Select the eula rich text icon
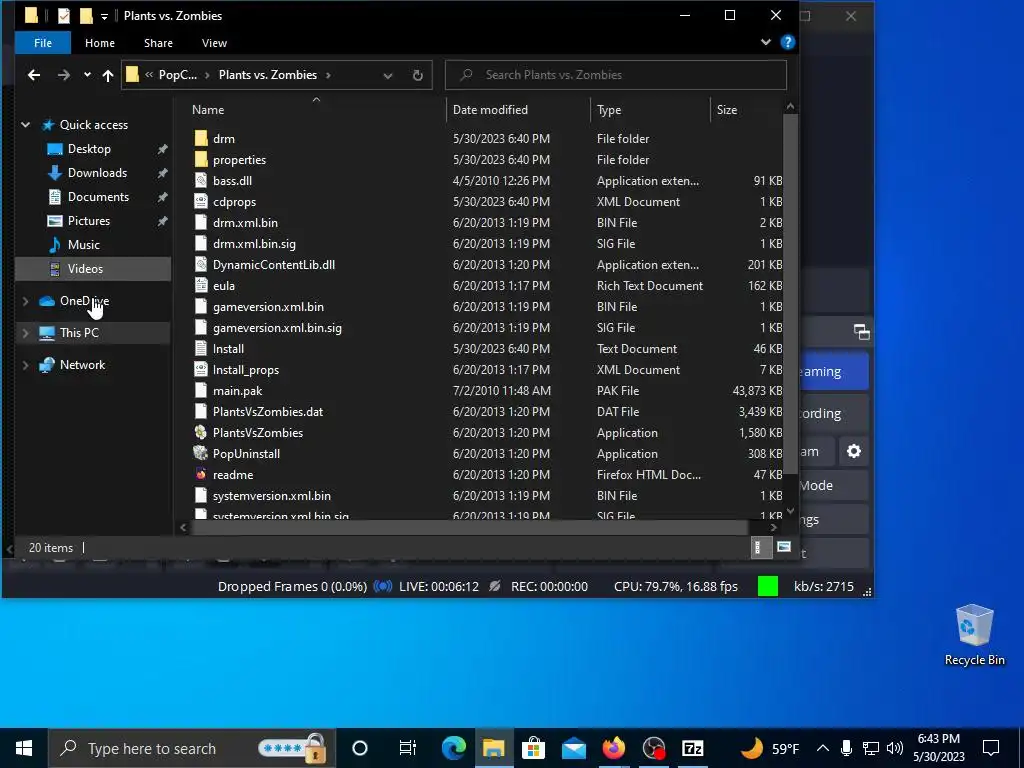1024x768 pixels. [201, 285]
